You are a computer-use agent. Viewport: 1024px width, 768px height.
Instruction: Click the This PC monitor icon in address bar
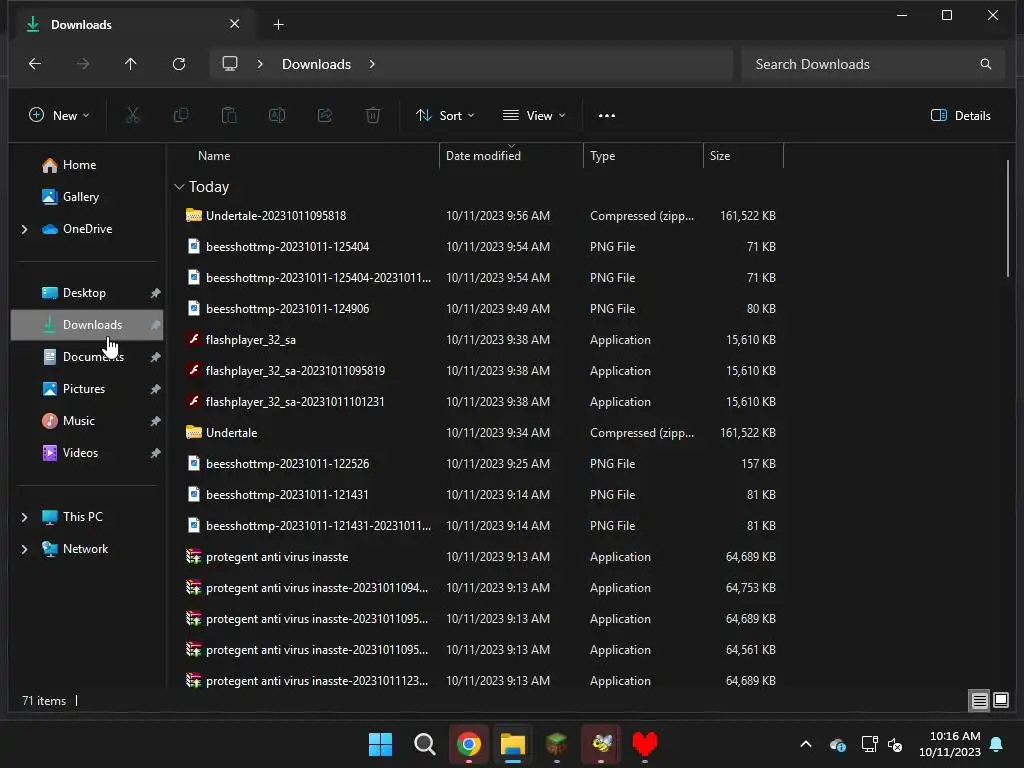coord(230,63)
